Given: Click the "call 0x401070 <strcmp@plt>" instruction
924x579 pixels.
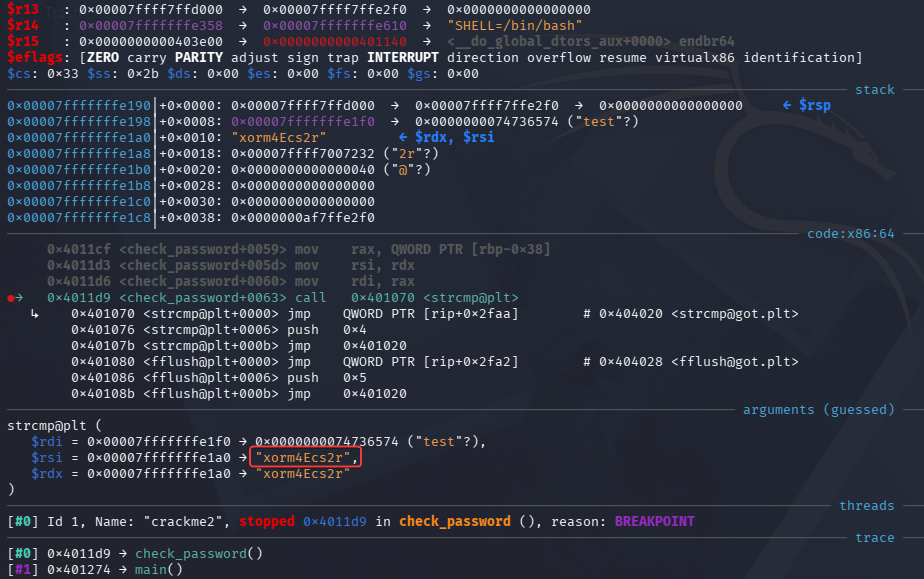Looking at the screenshot, I should coord(407,298).
